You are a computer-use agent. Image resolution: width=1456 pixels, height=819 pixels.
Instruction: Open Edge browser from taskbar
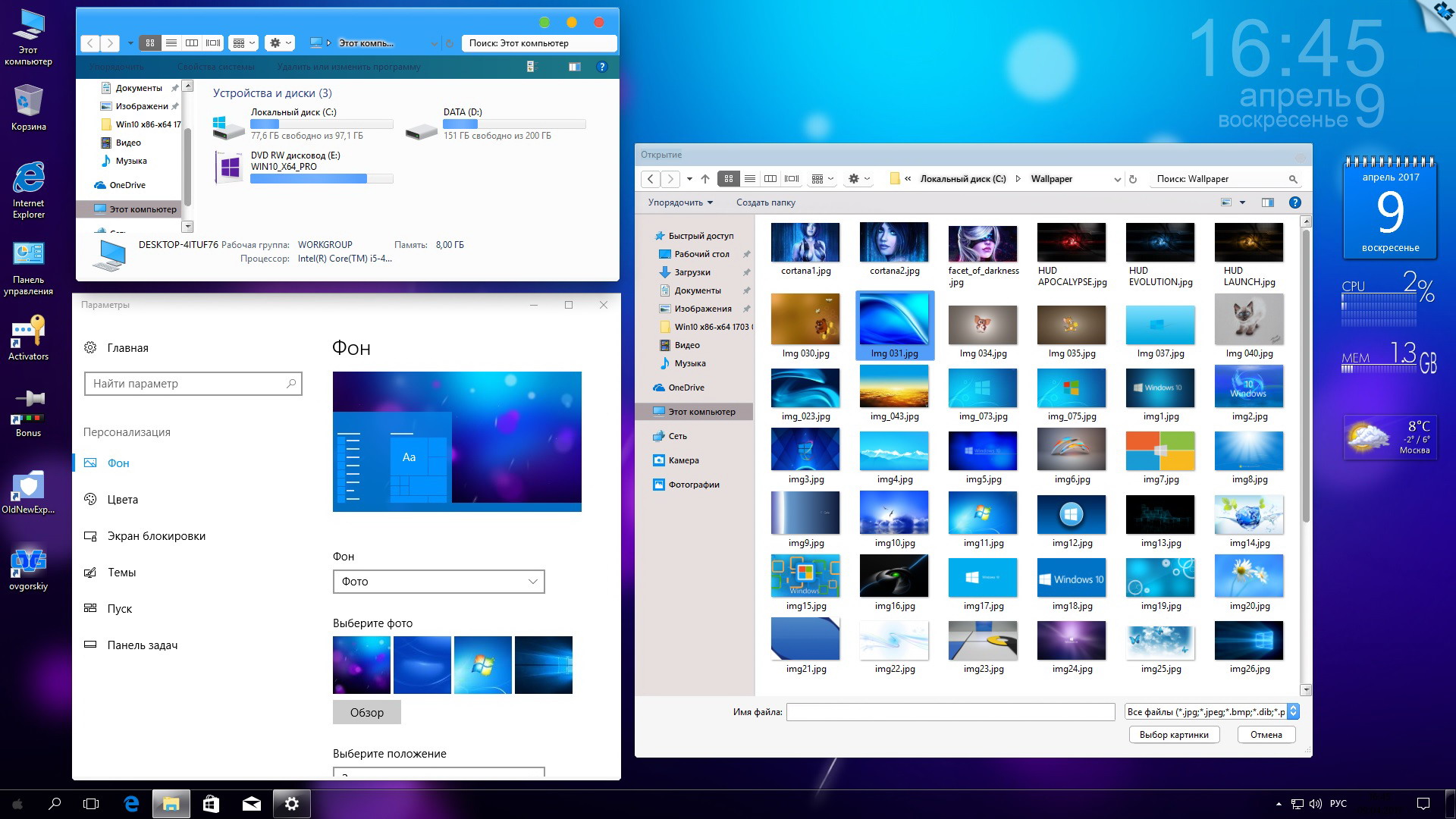131,804
